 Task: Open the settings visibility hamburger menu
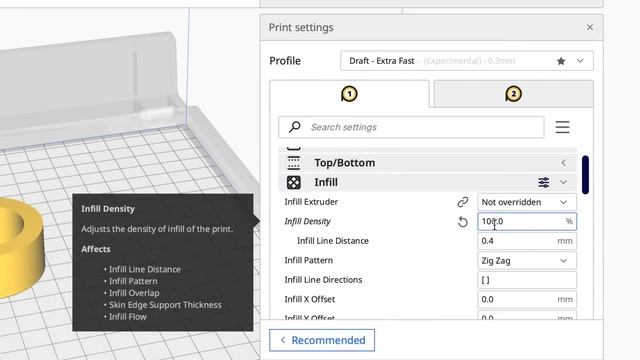coord(562,127)
